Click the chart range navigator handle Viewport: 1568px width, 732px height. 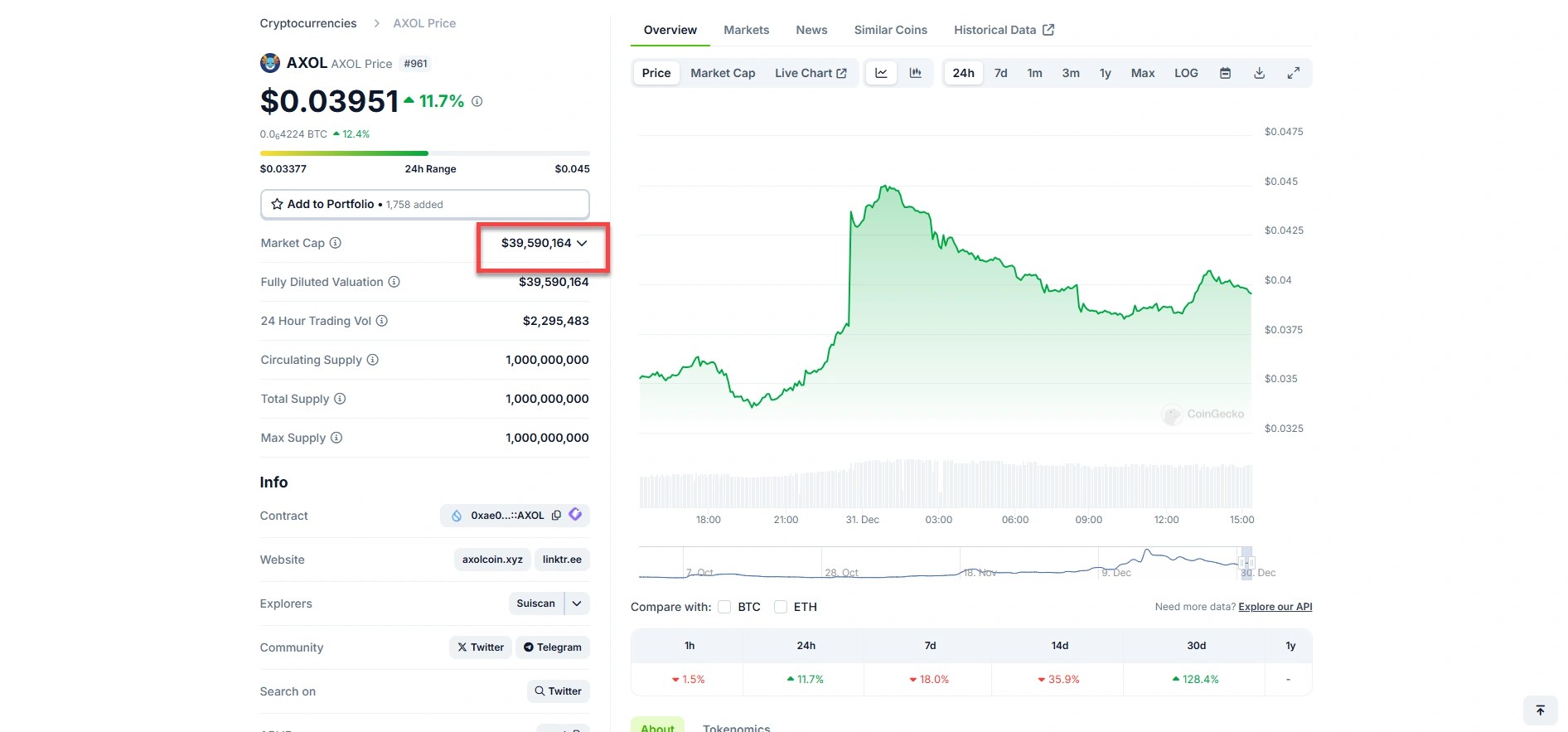tap(1246, 562)
